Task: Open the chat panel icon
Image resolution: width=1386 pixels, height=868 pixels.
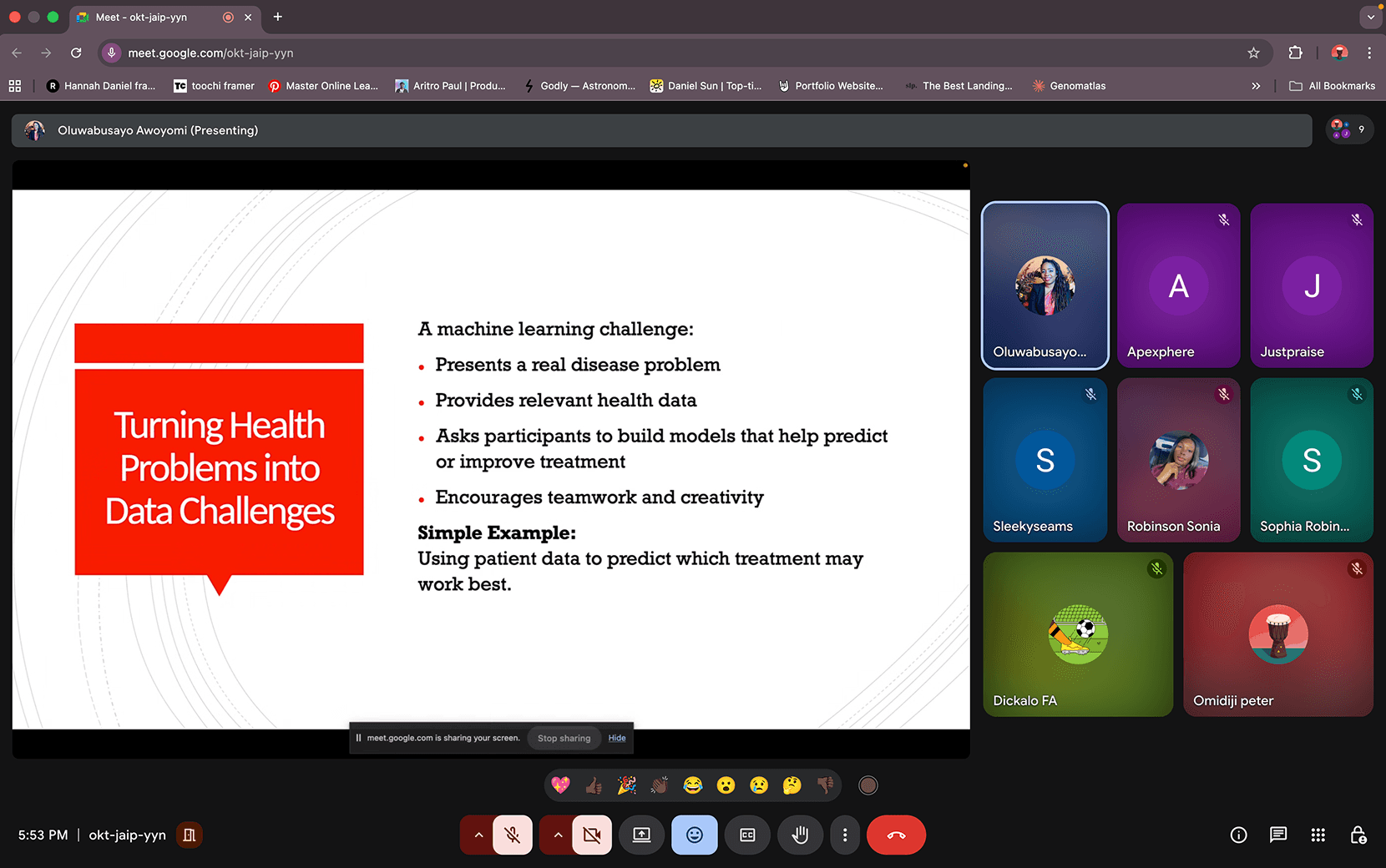Action: click(x=1277, y=835)
